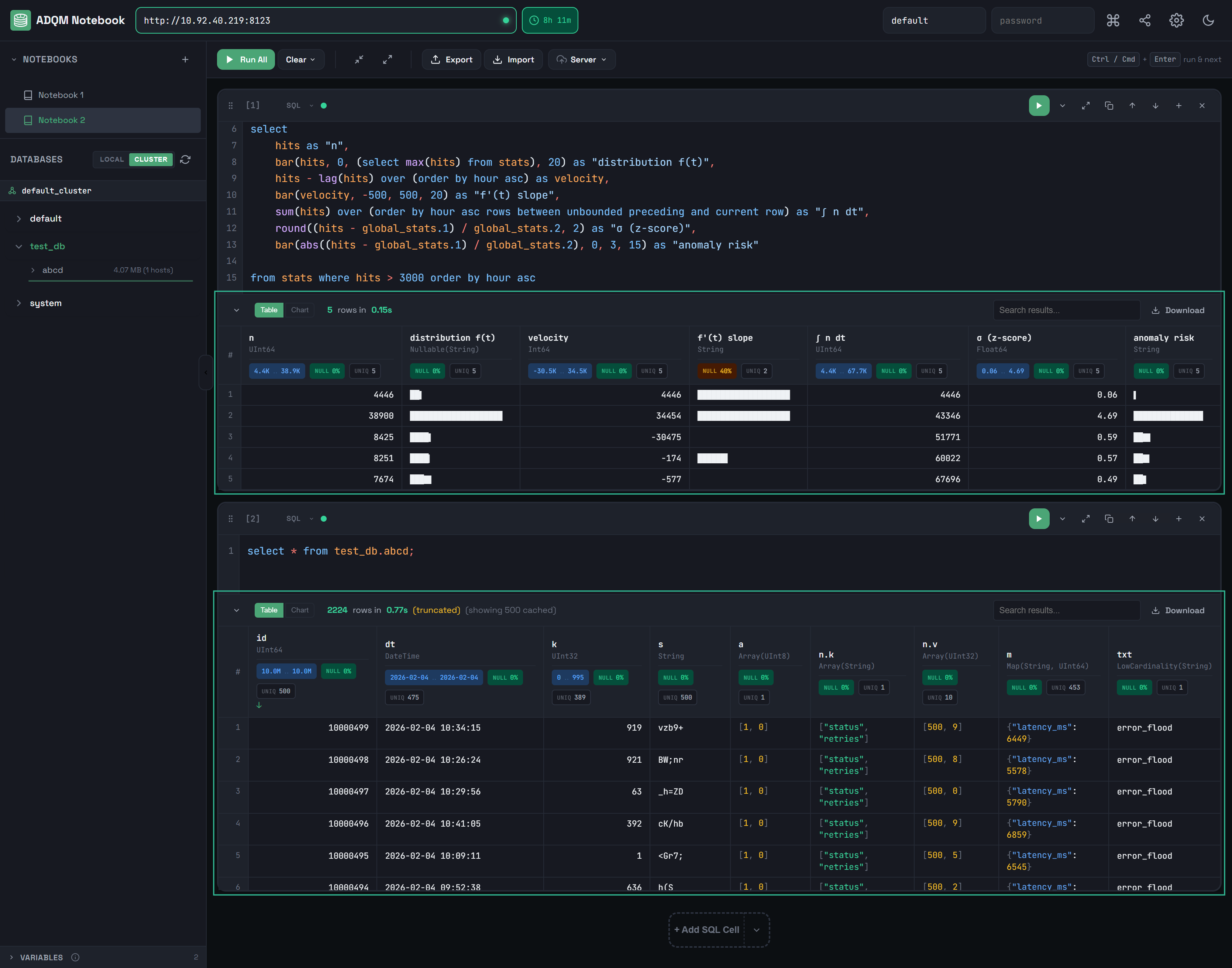Move the second cell up
The width and height of the screenshot is (1232, 968).
(x=1132, y=519)
